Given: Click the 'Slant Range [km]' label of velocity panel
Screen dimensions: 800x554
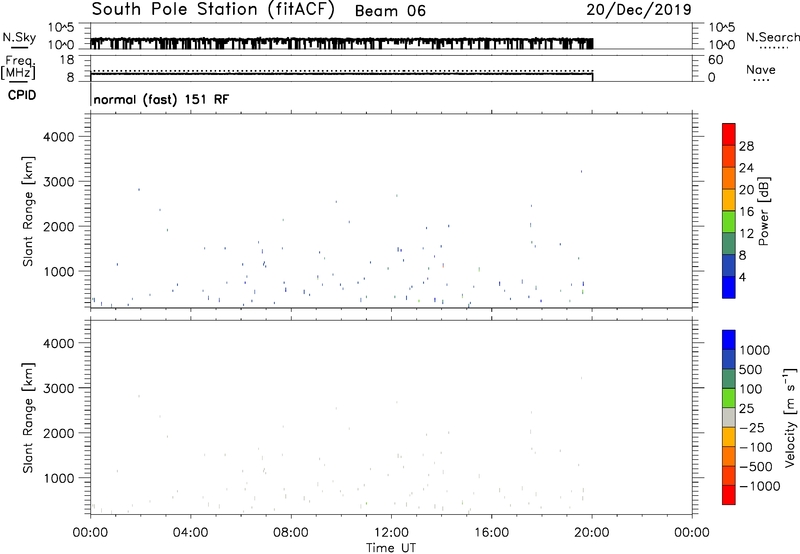Looking at the screenshot, I should pos(28,418).
